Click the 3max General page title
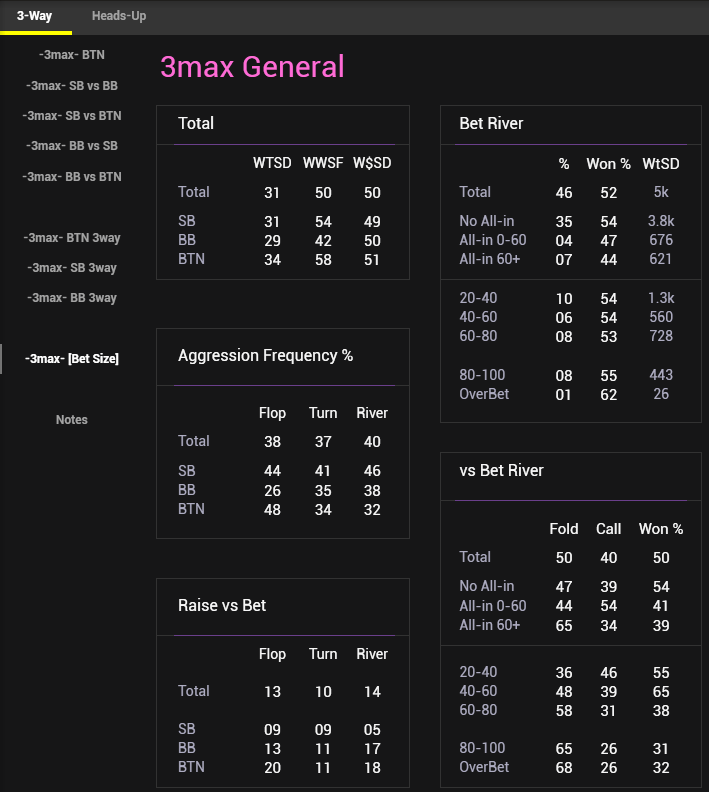Viewport: 709px width, 792px height. [252, 67]
